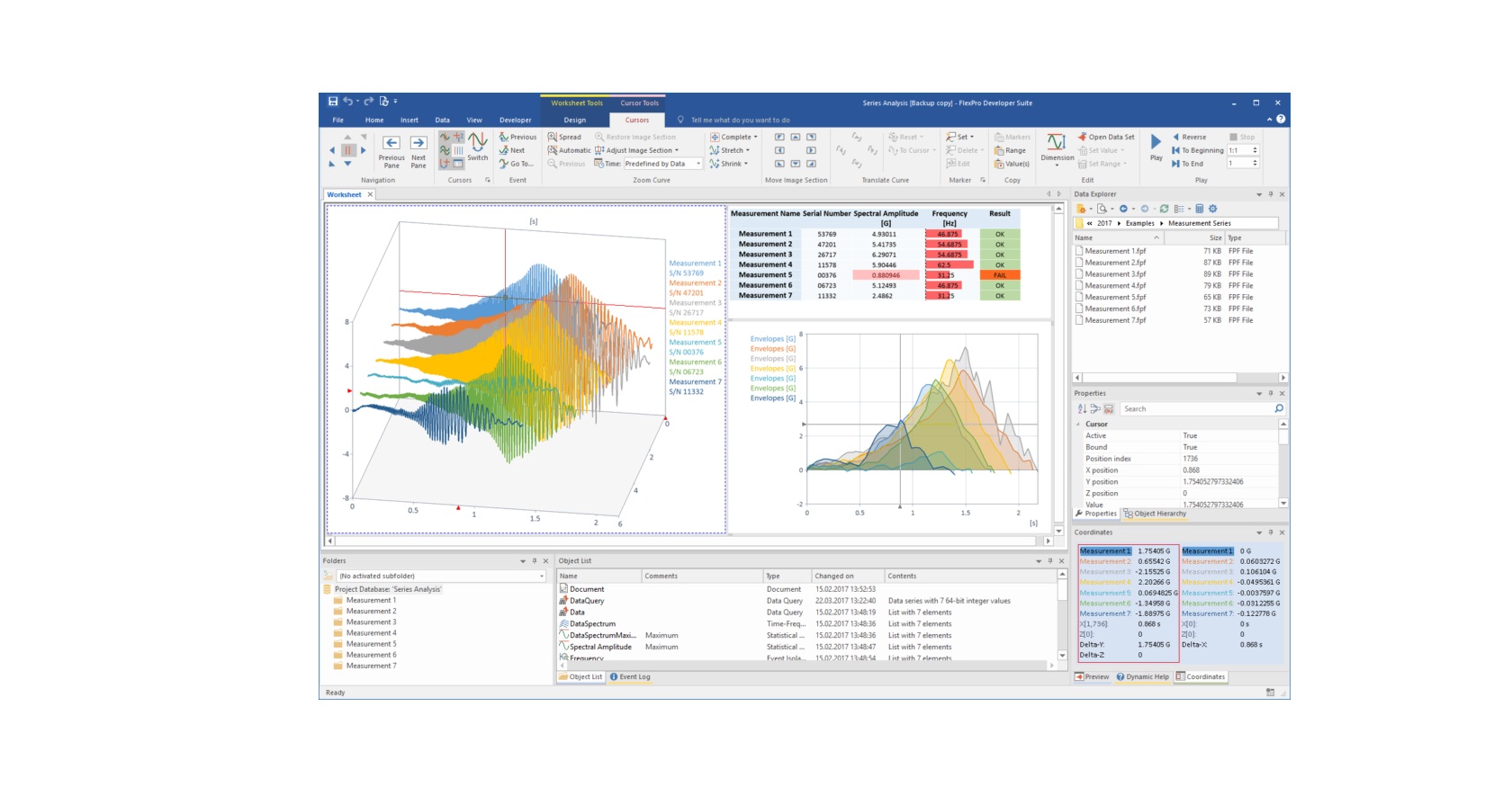This screenshot has height=796, width=1512.
Task: Click 'Tell me what do you want to do' box
Action: 740,120
